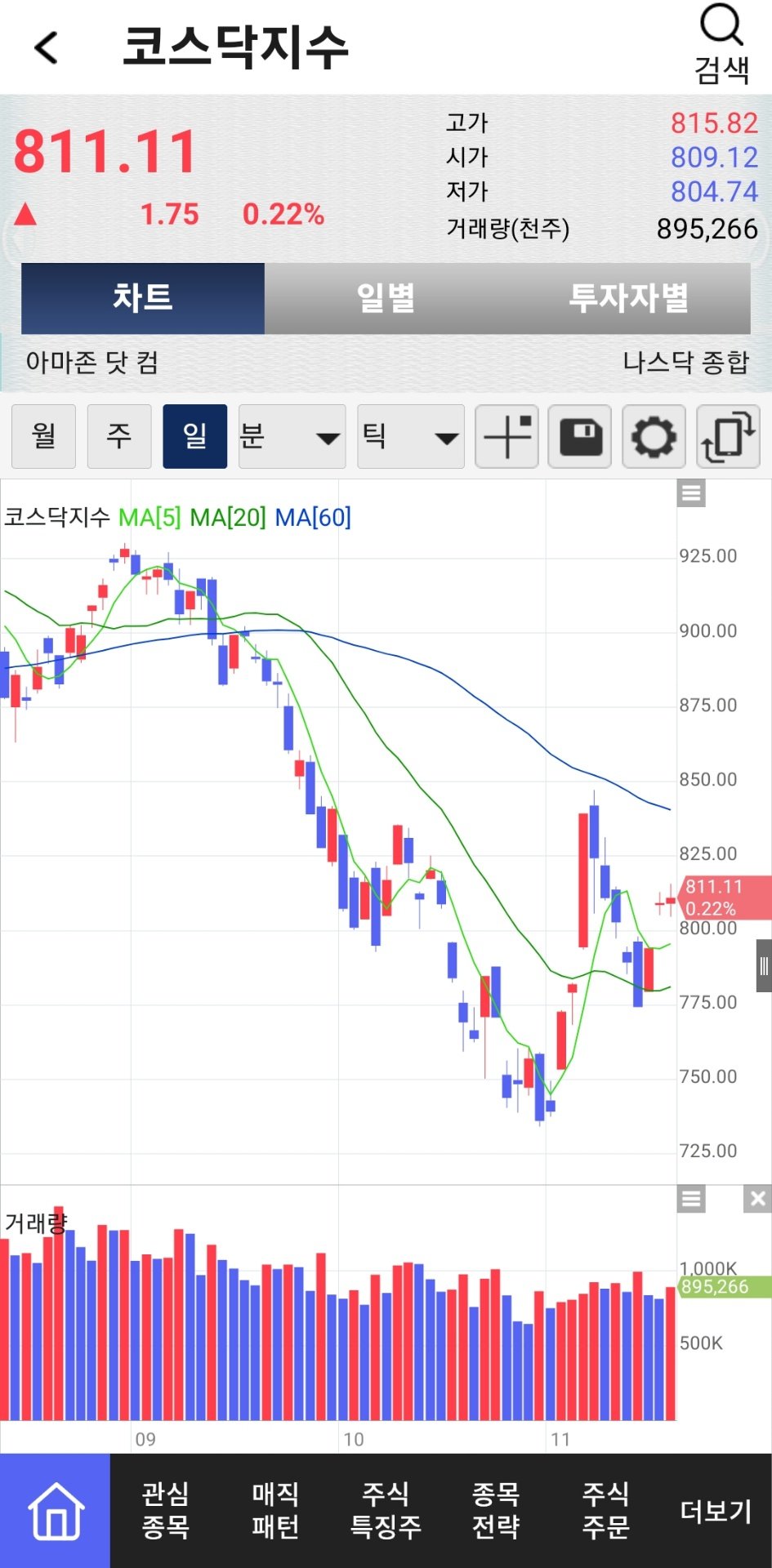
Task: Go back using the arrow icon
Action: point(47,47)
